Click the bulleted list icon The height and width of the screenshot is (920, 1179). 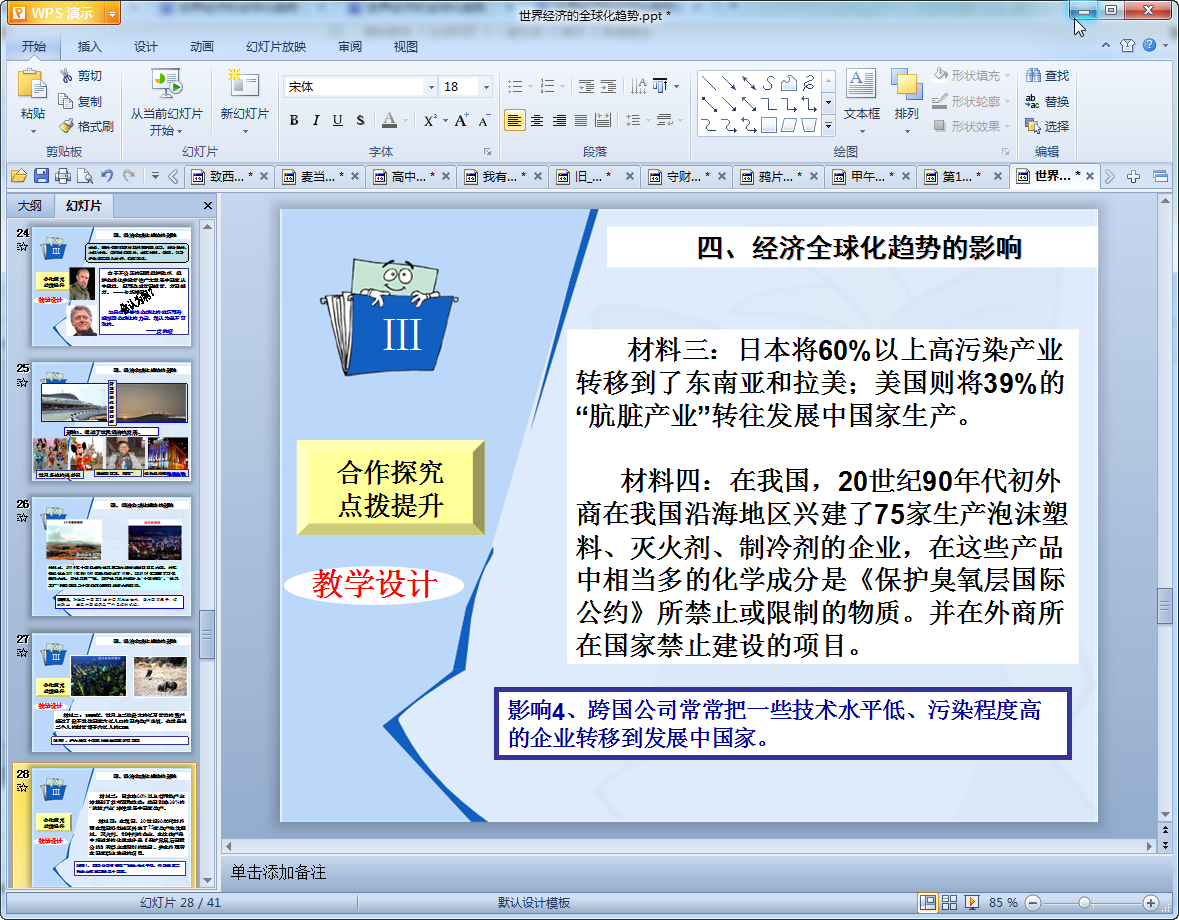click(515, 86)
